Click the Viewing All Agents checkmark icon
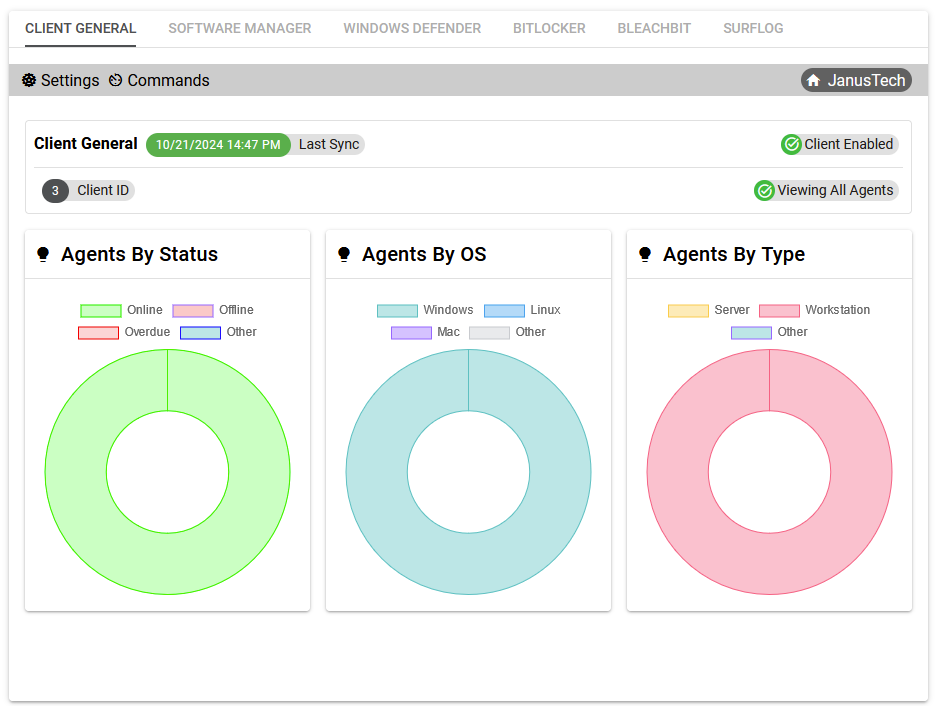This screenshot has width=938, height=706. click(x=765, y=190)
